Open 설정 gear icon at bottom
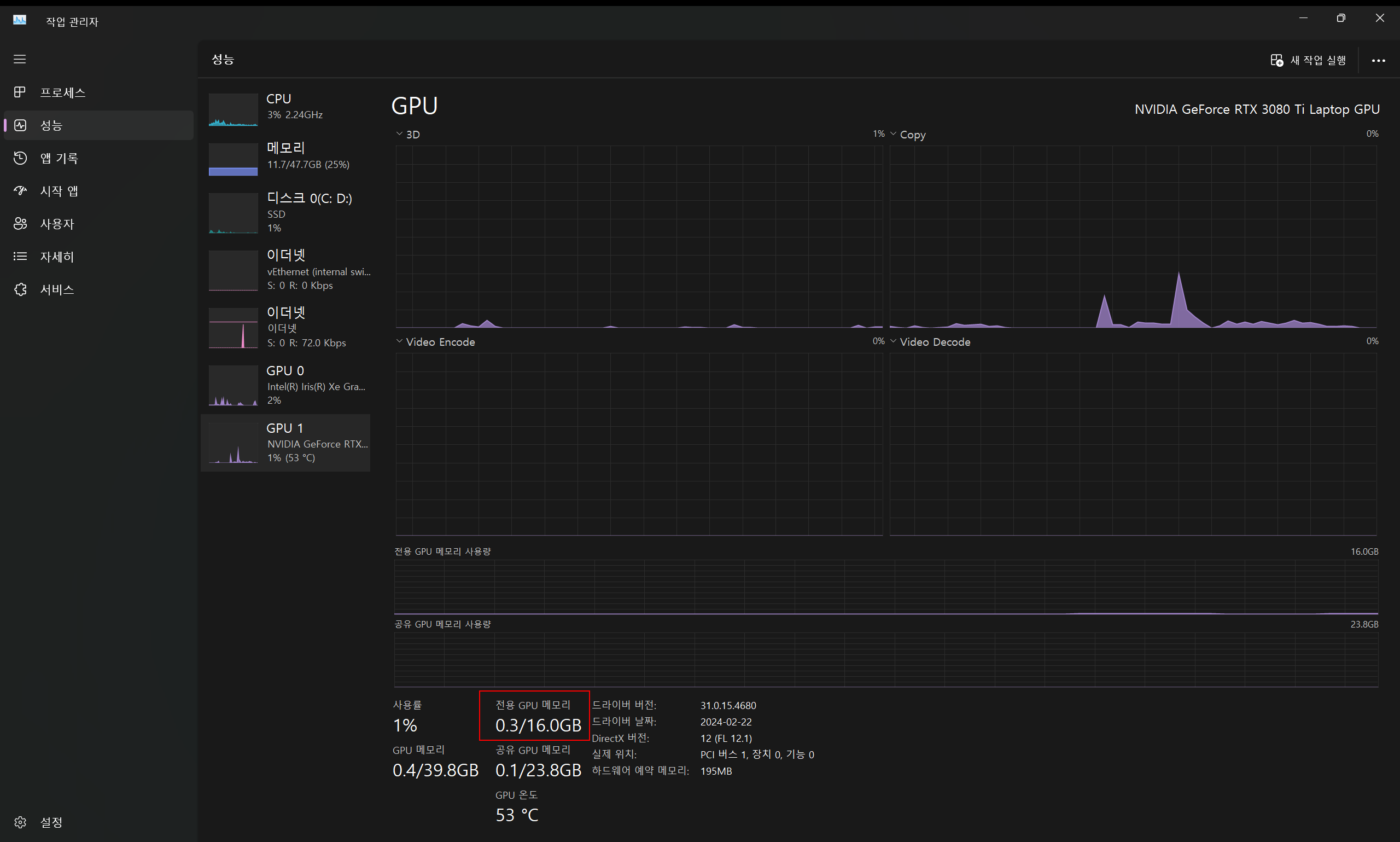This screenshot has height=842, width=1400. 20,822
